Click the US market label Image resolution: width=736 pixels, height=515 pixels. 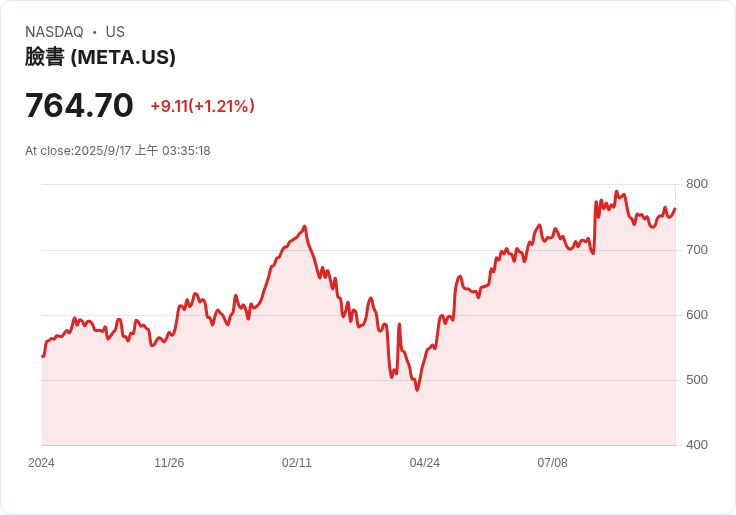tap(115, 32)
